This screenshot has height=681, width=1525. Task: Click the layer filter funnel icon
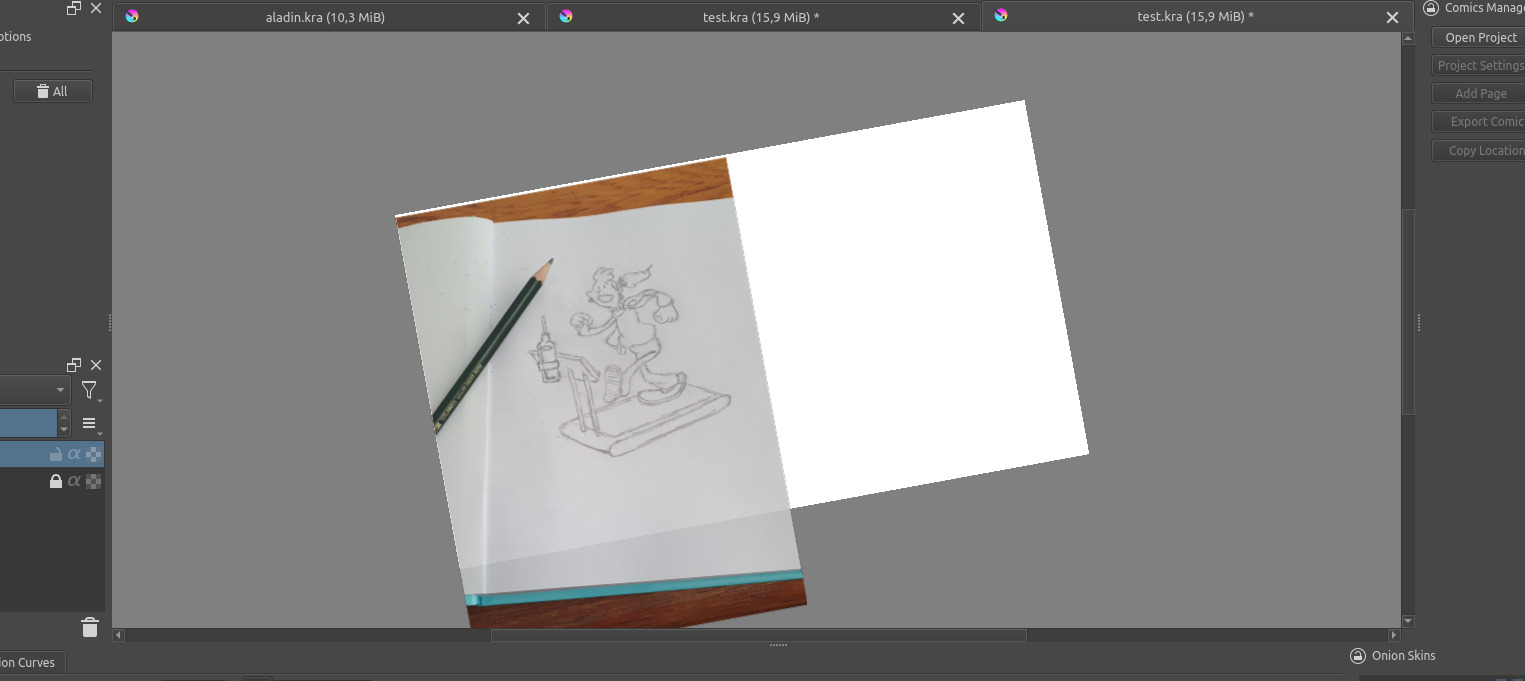(x=90, y=391)
